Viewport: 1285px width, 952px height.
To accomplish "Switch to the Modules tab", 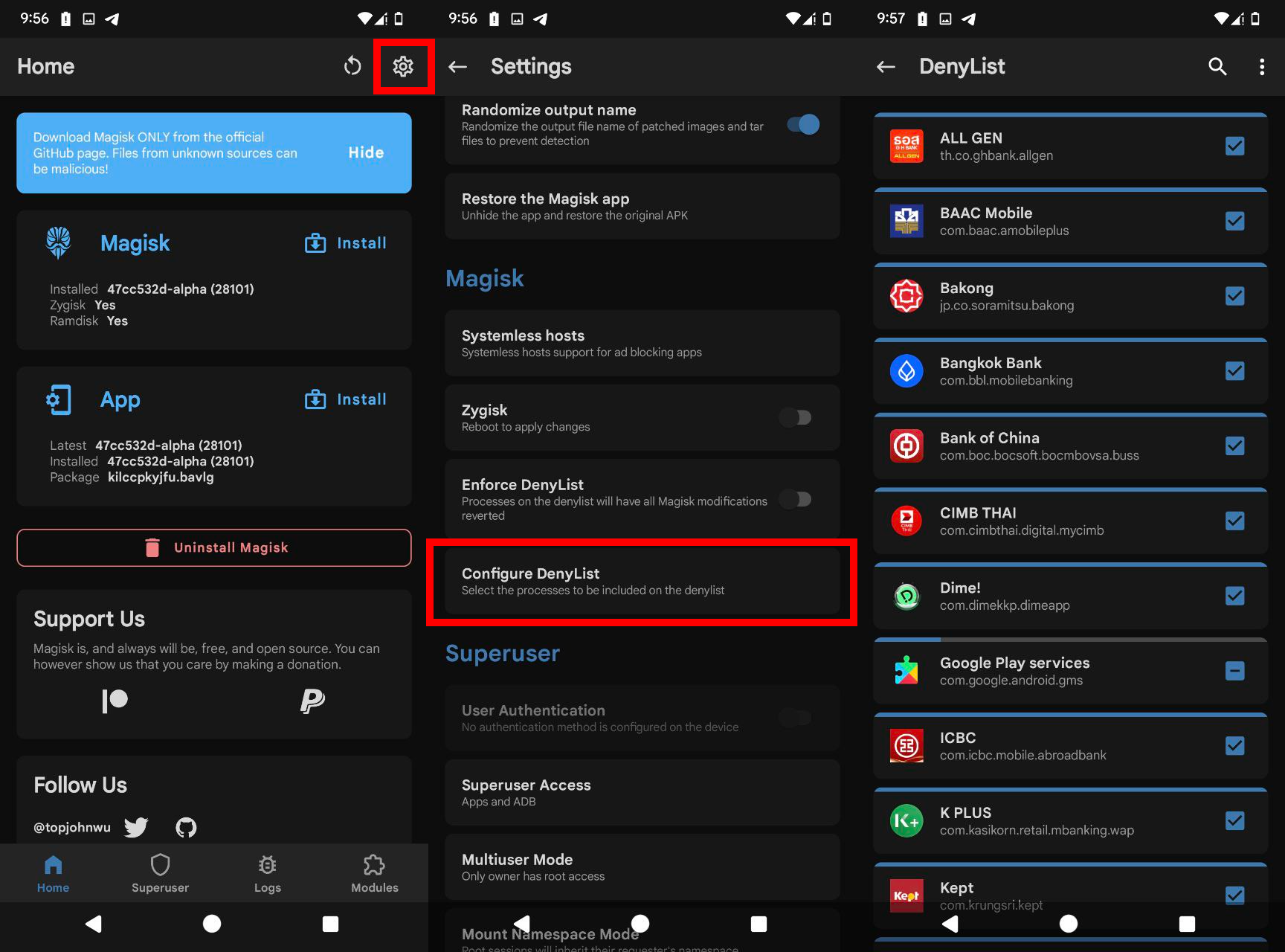I will click(x=374, y=873).
